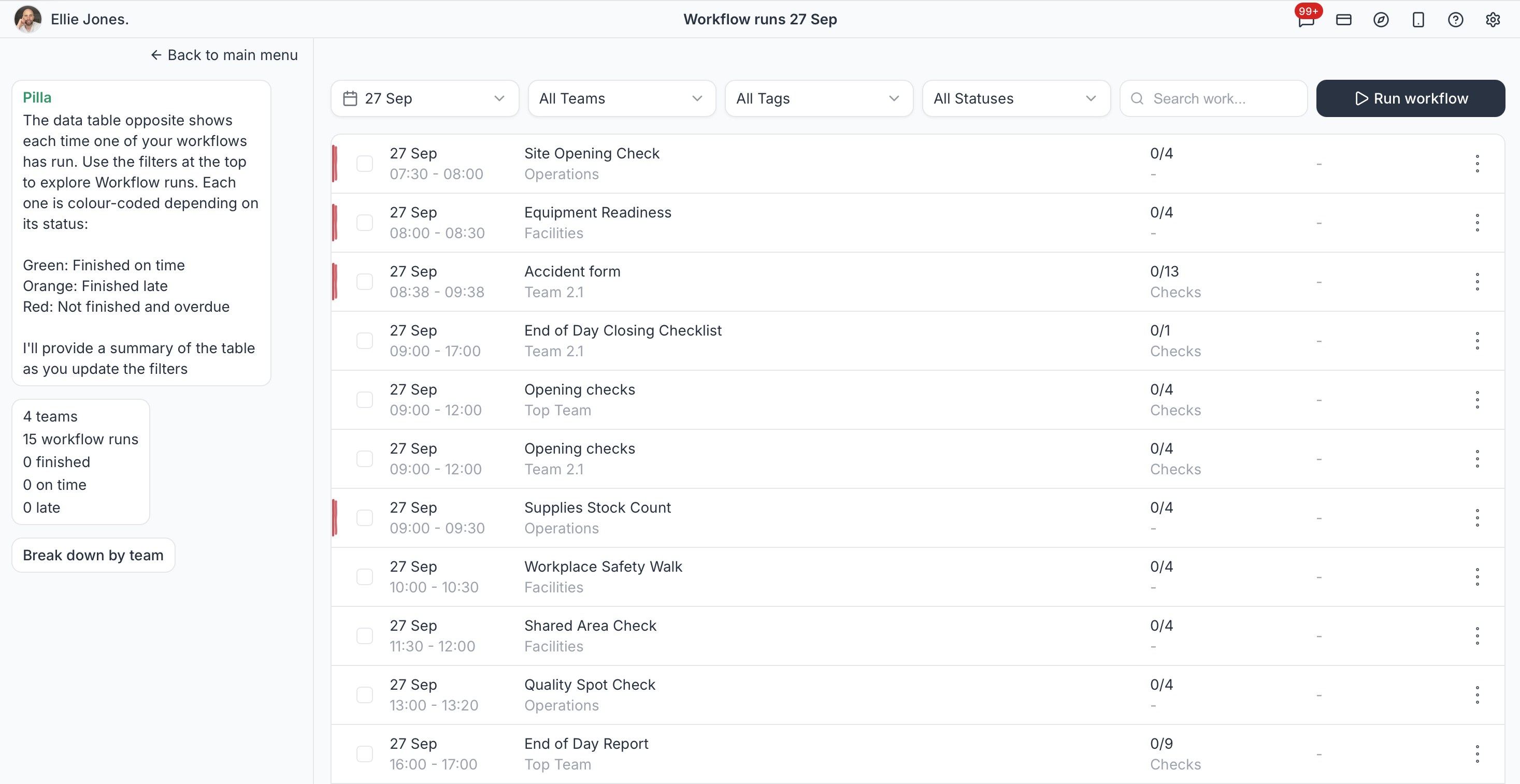Go back to main menu link
1520x784 pixels.
224,55
